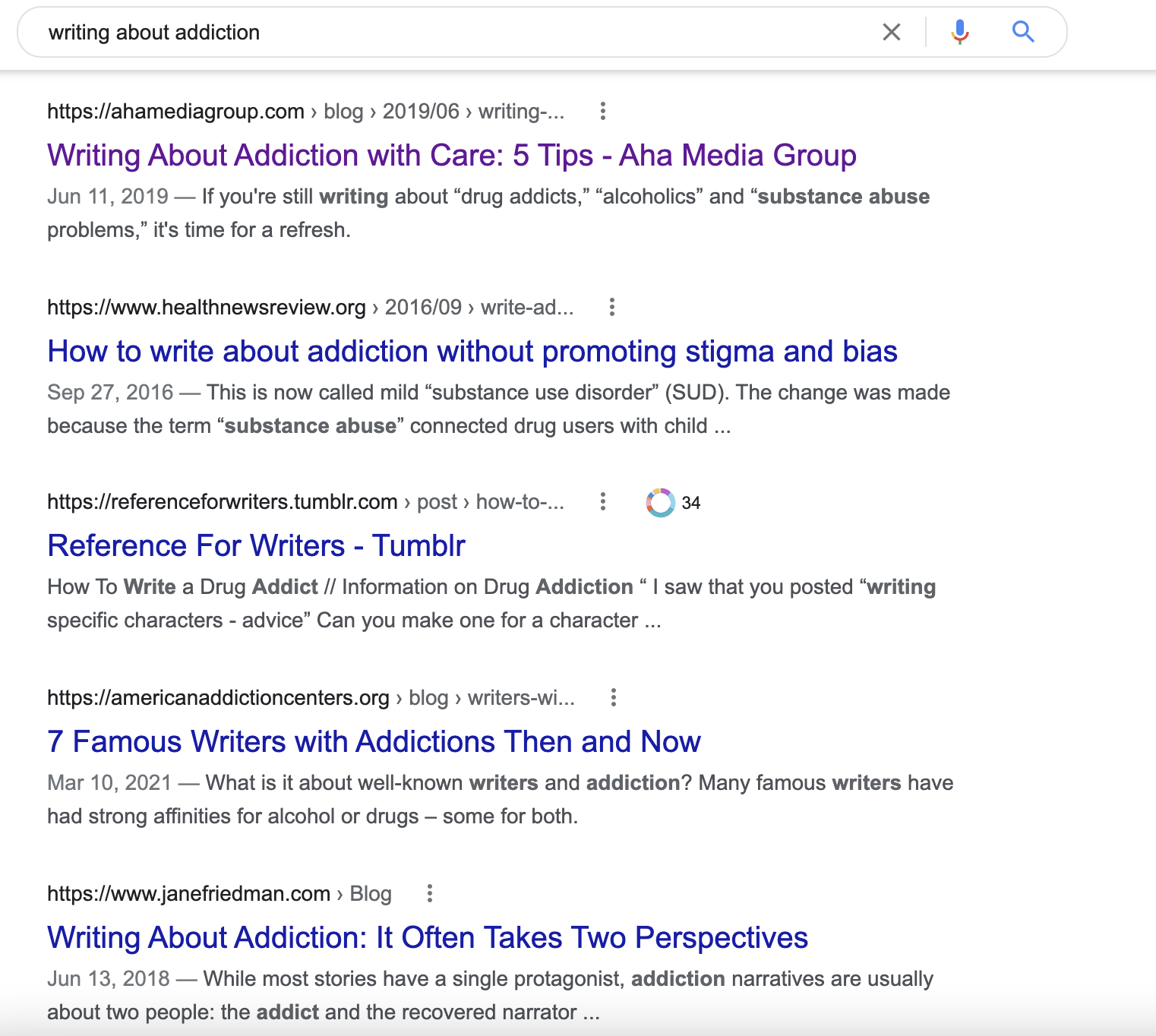Click the 'Sep 27, 2016' snippet date
Image resolution: width=1156 pixels, height=1036 pixels.
pos(110,393)
